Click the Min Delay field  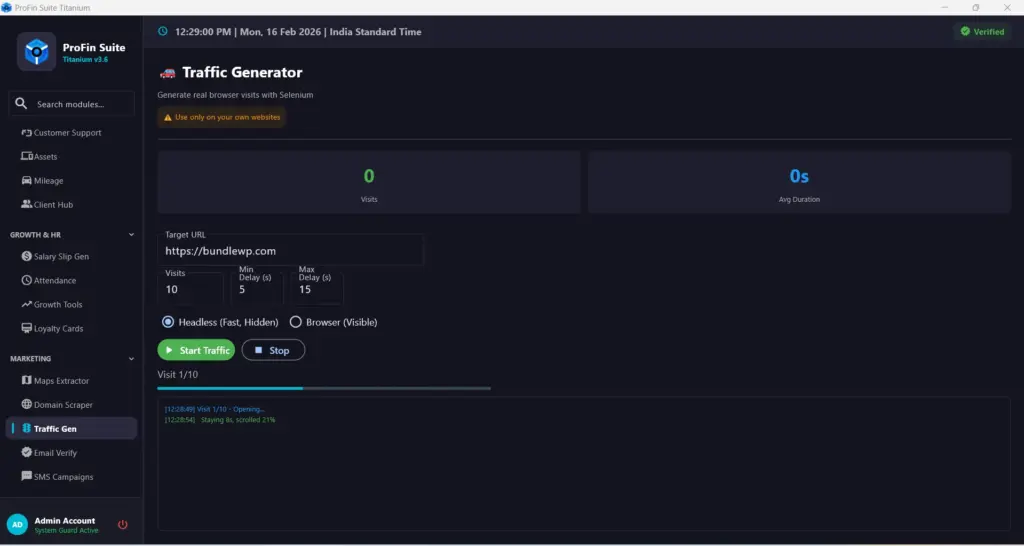(x=257, y=288)
